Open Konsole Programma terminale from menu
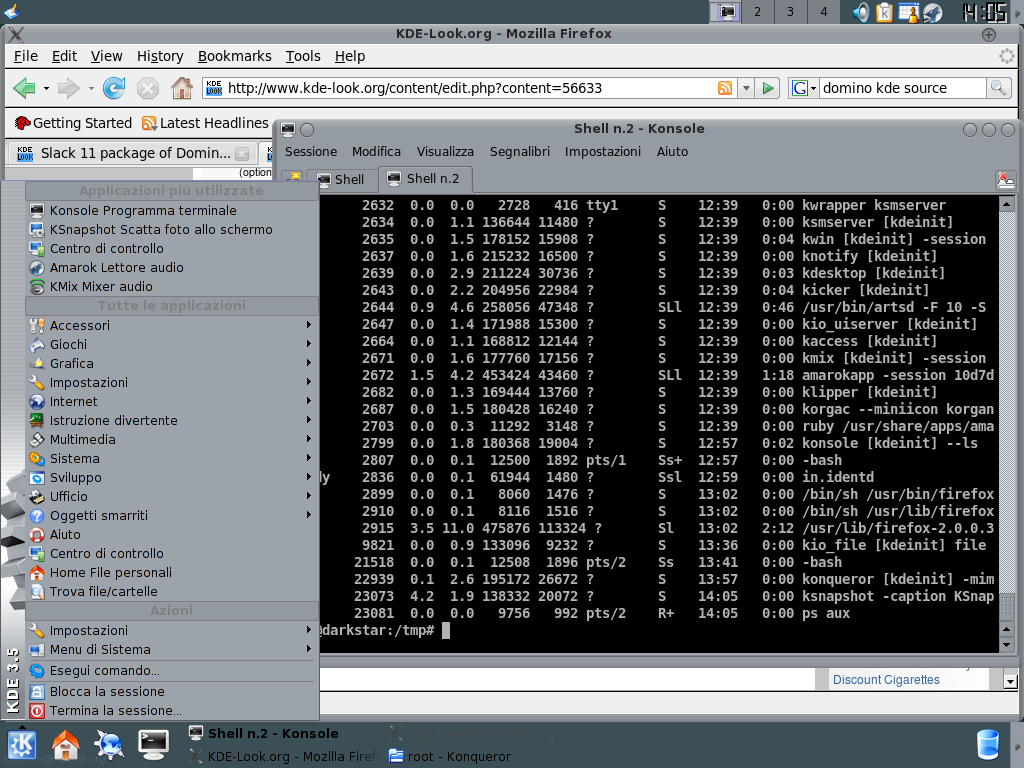 point(172,210)
